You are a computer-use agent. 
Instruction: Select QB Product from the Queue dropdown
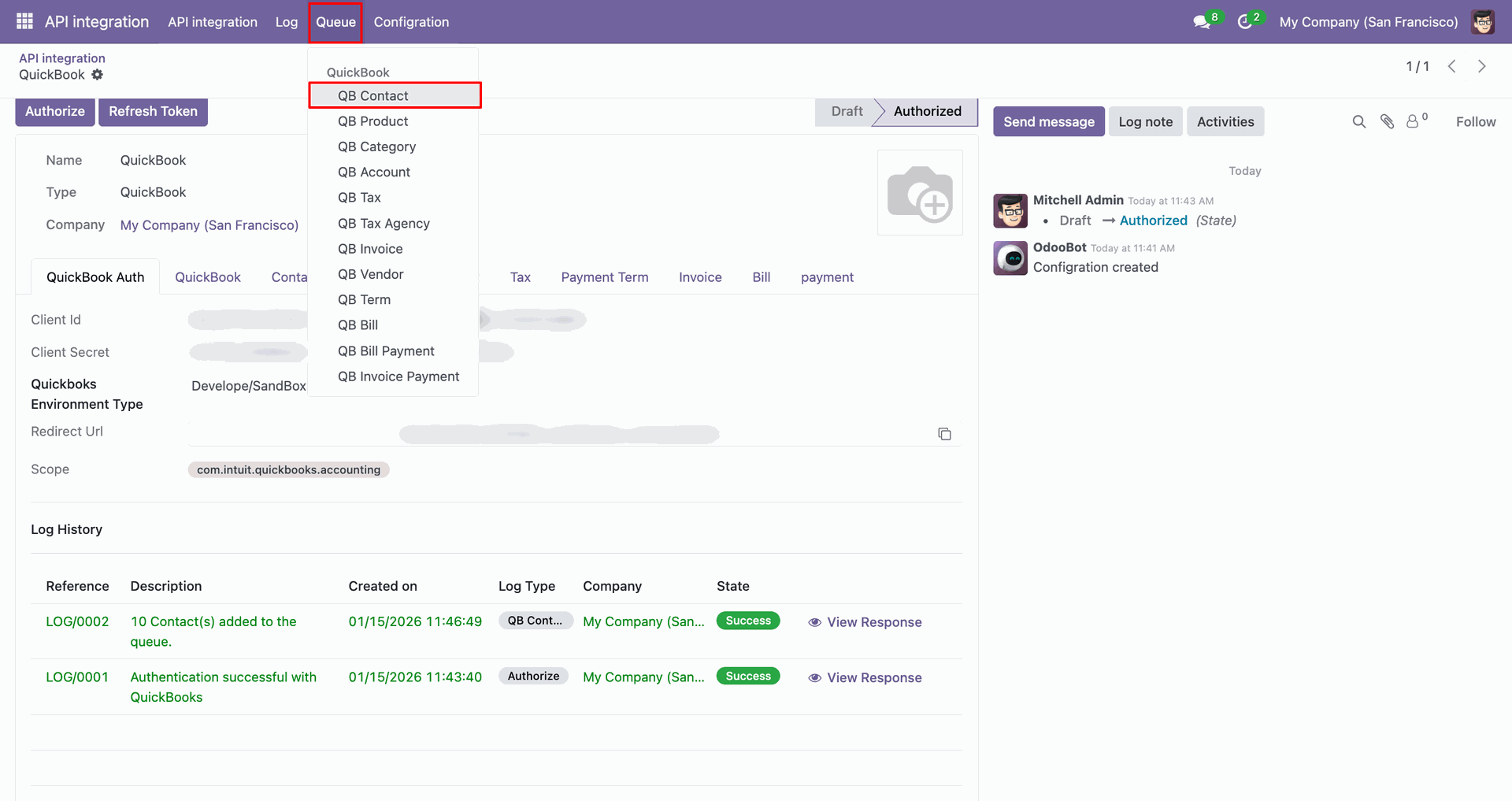393,121
